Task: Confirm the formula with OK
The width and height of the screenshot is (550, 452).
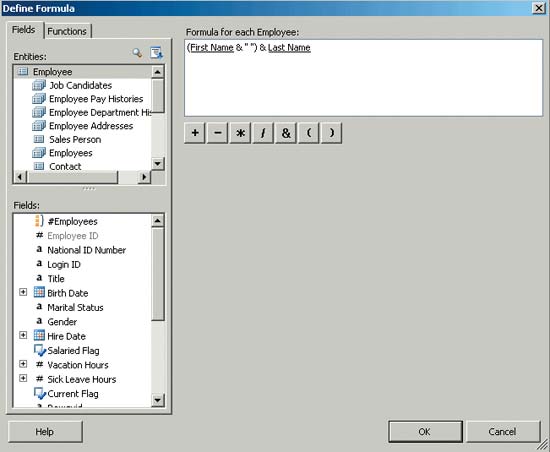Action: (425, 432)
